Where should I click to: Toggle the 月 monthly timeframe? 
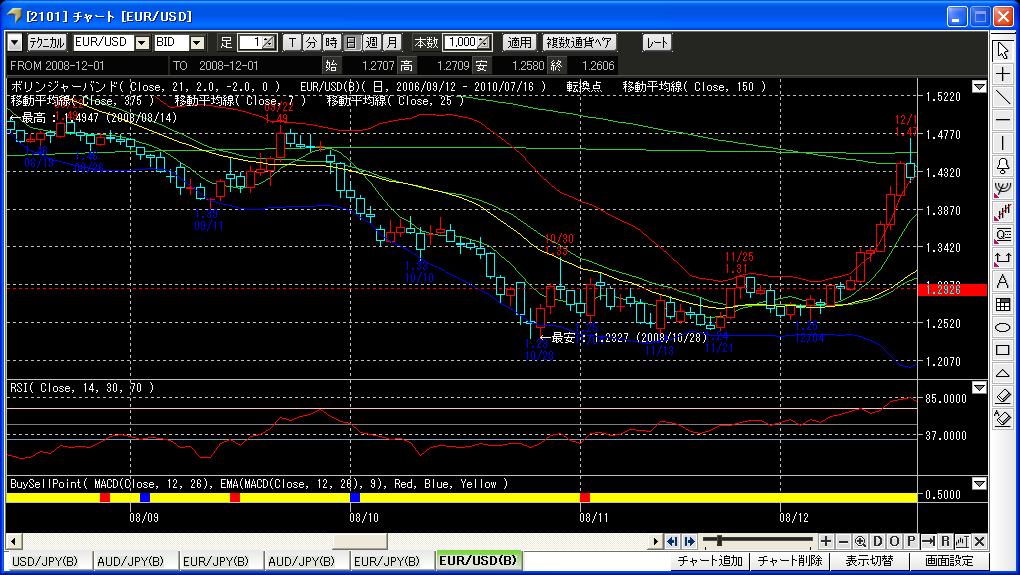(x=392, y=42)
